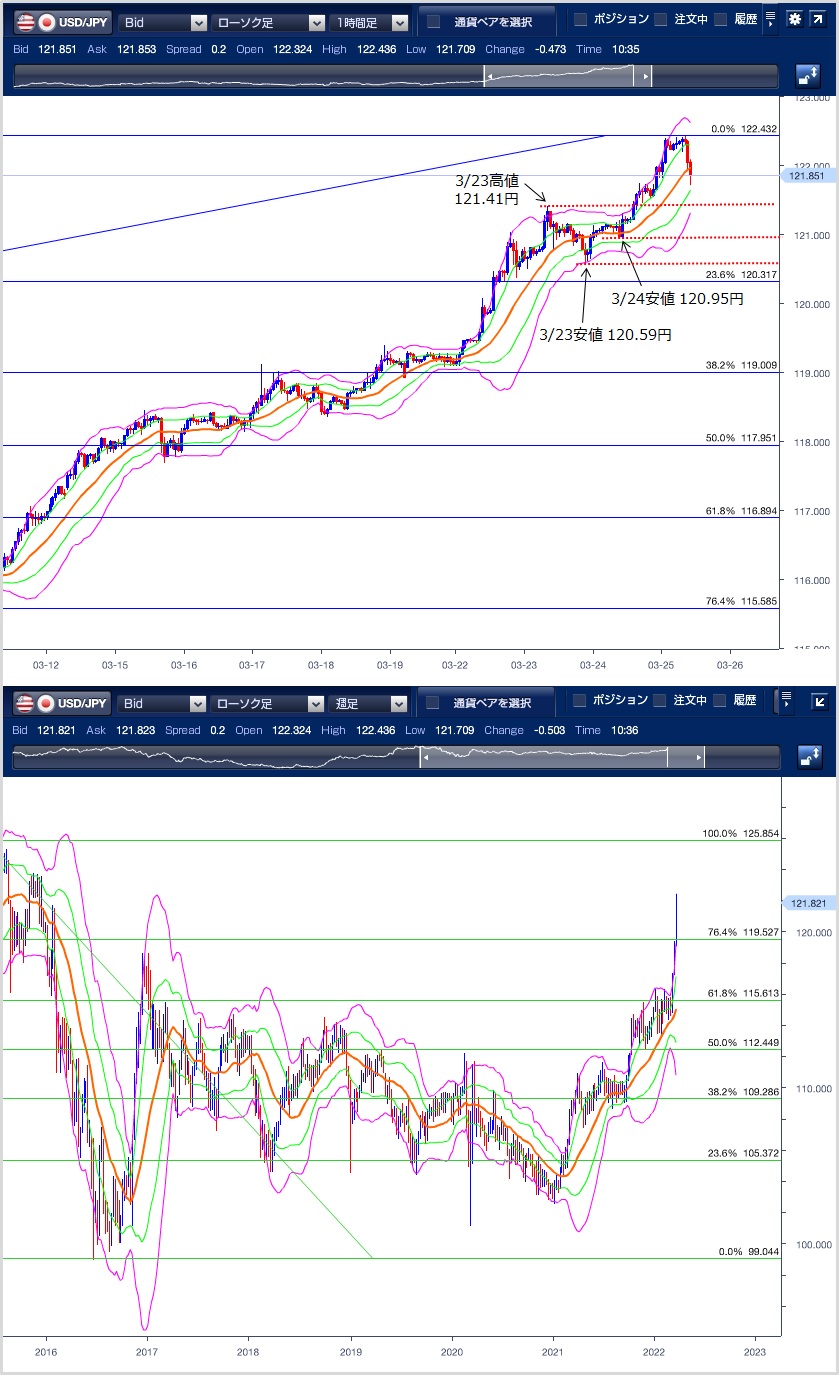Click the 121.851 current price label on axis
The height and width of the screenshot is (1375, 840).
pos(806,176)
